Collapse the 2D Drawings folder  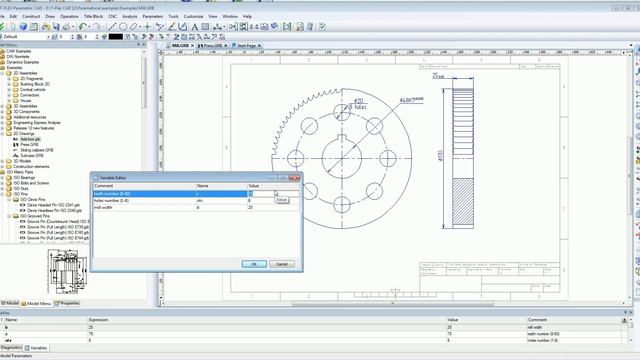pyautogui.click(x=2, y=133)
